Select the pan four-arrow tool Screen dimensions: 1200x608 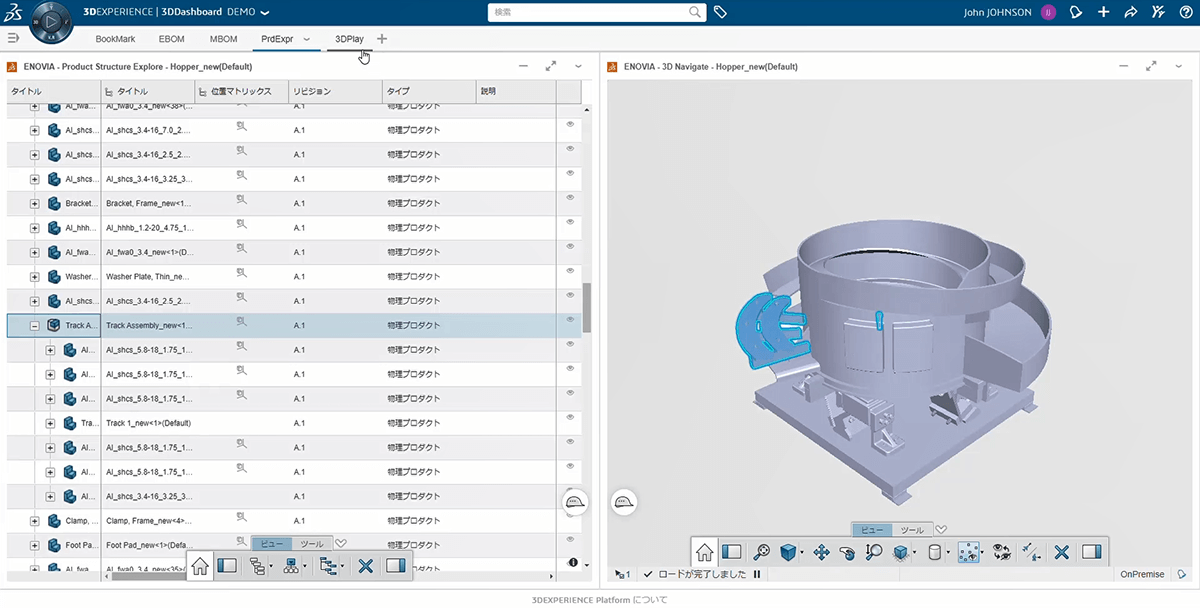click(821, 551)
